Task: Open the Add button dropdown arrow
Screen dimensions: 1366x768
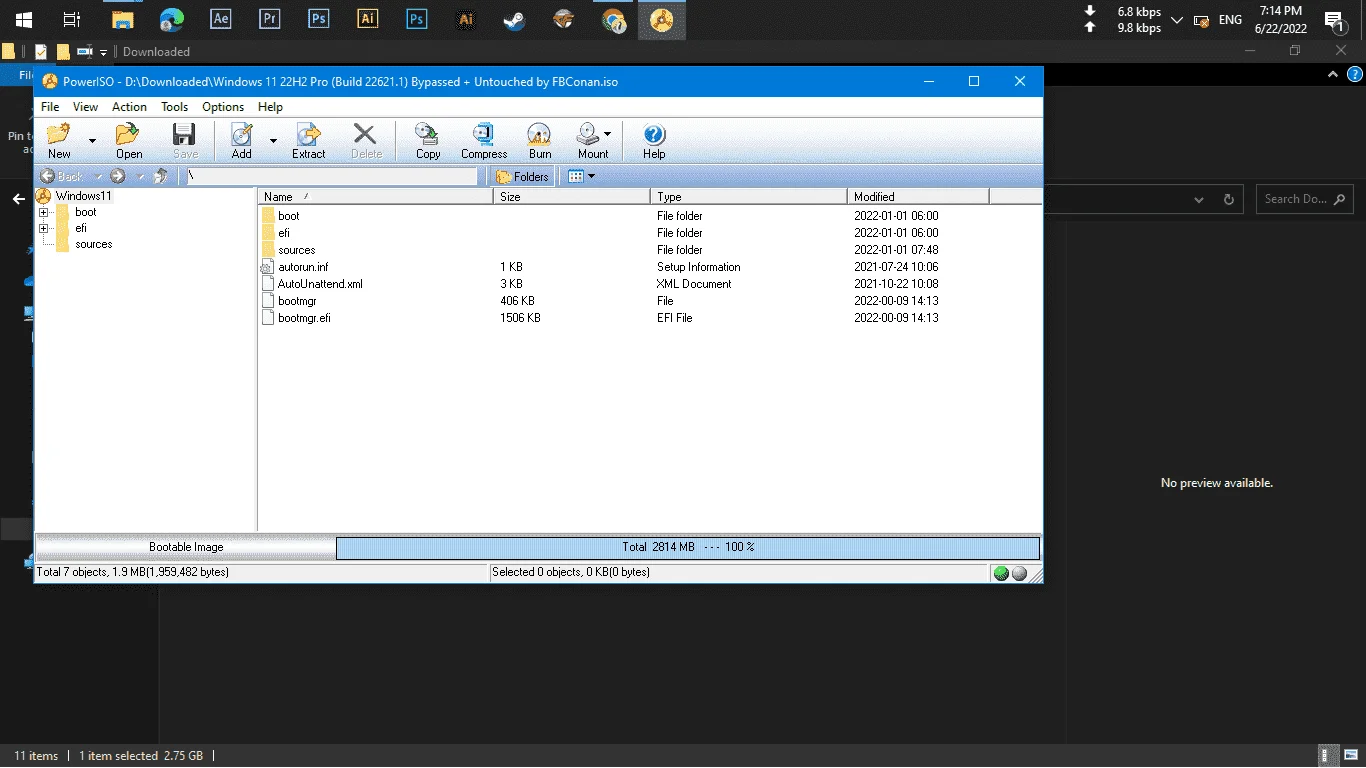Action: pyautogui.click(x=273, y=141)
